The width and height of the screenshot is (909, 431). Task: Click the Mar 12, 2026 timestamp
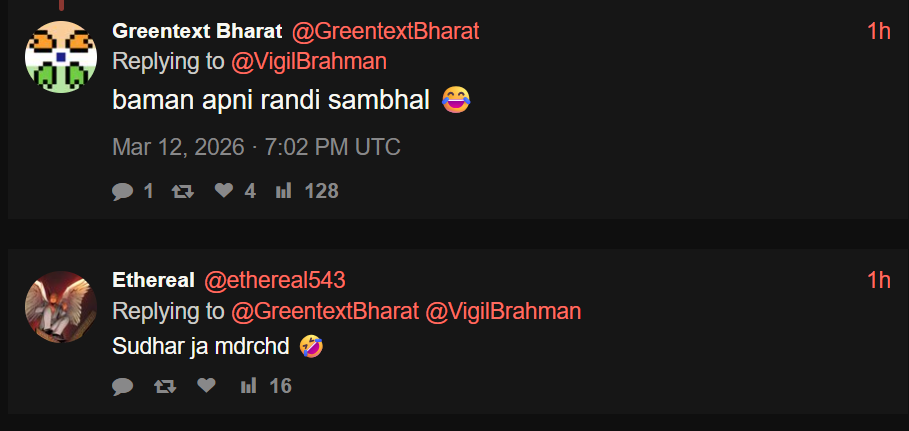pyautogui.click(x=256, y=148)
